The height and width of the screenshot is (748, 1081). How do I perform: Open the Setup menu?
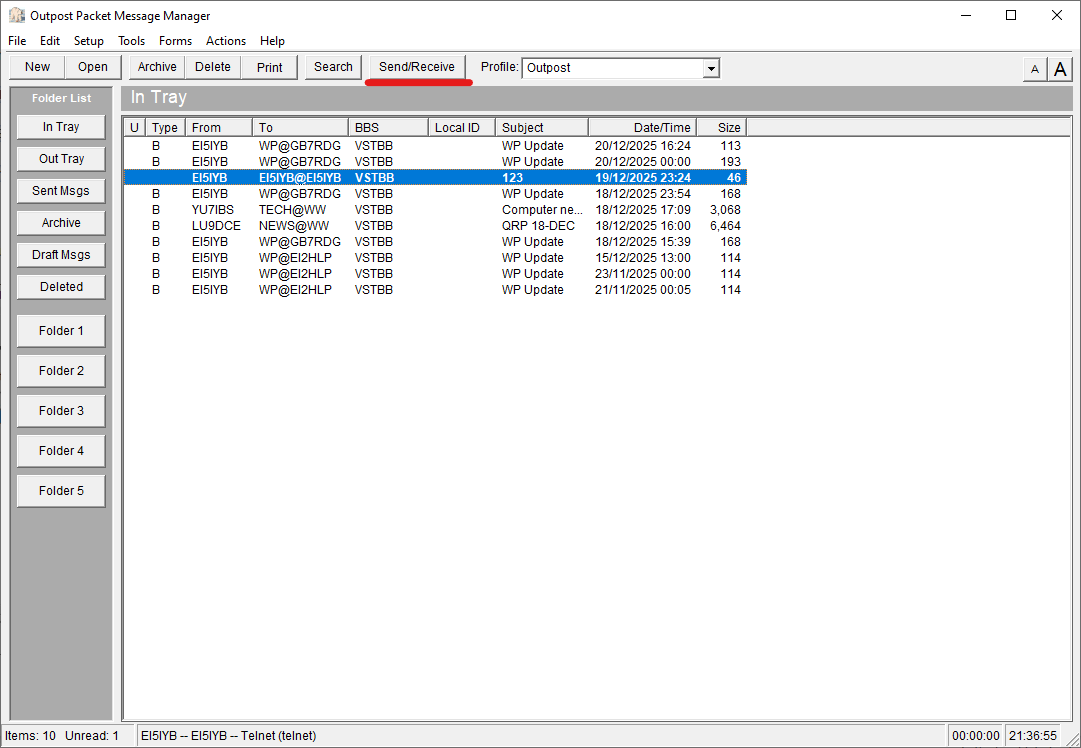pyautogui.click(x=89, y=41)
